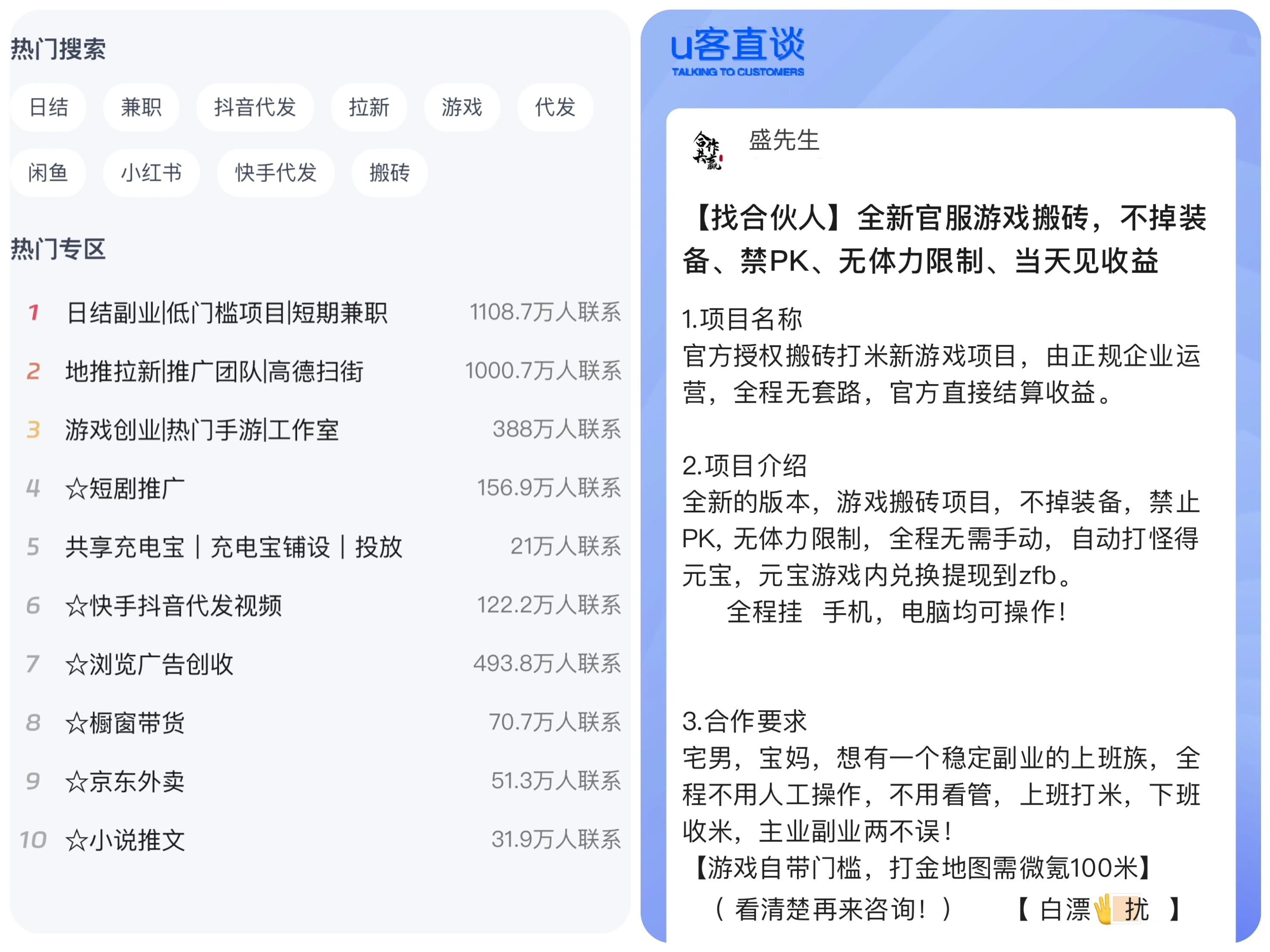
Task: Tap the 闲鱼 search tag
Action: [x=48, y=173]
